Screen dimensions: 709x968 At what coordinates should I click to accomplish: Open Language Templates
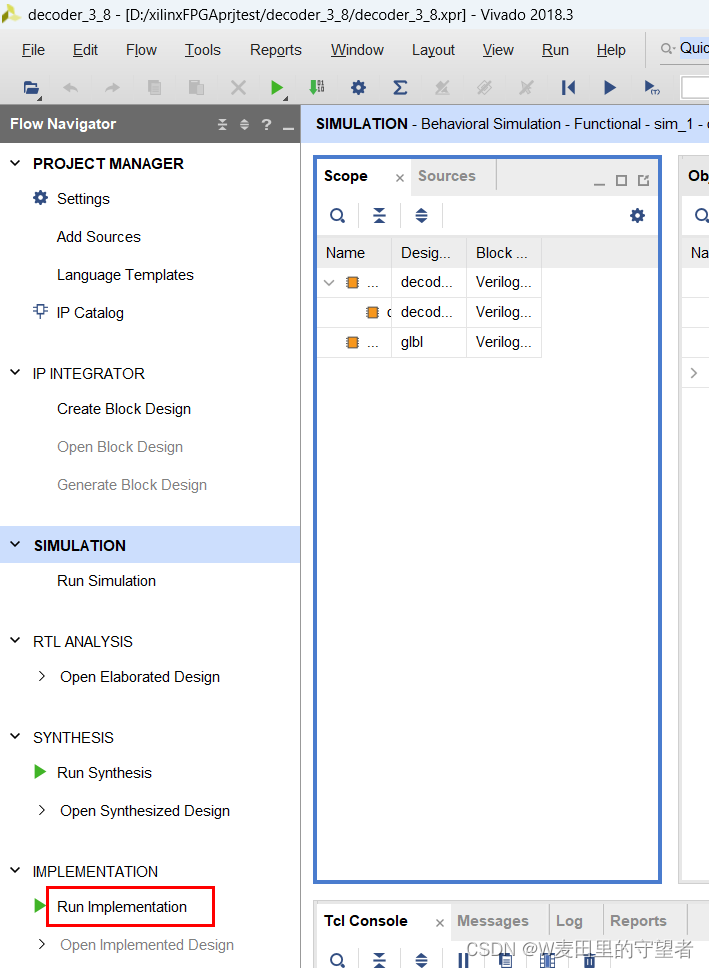pyautogui.click(x=125, y=275)
